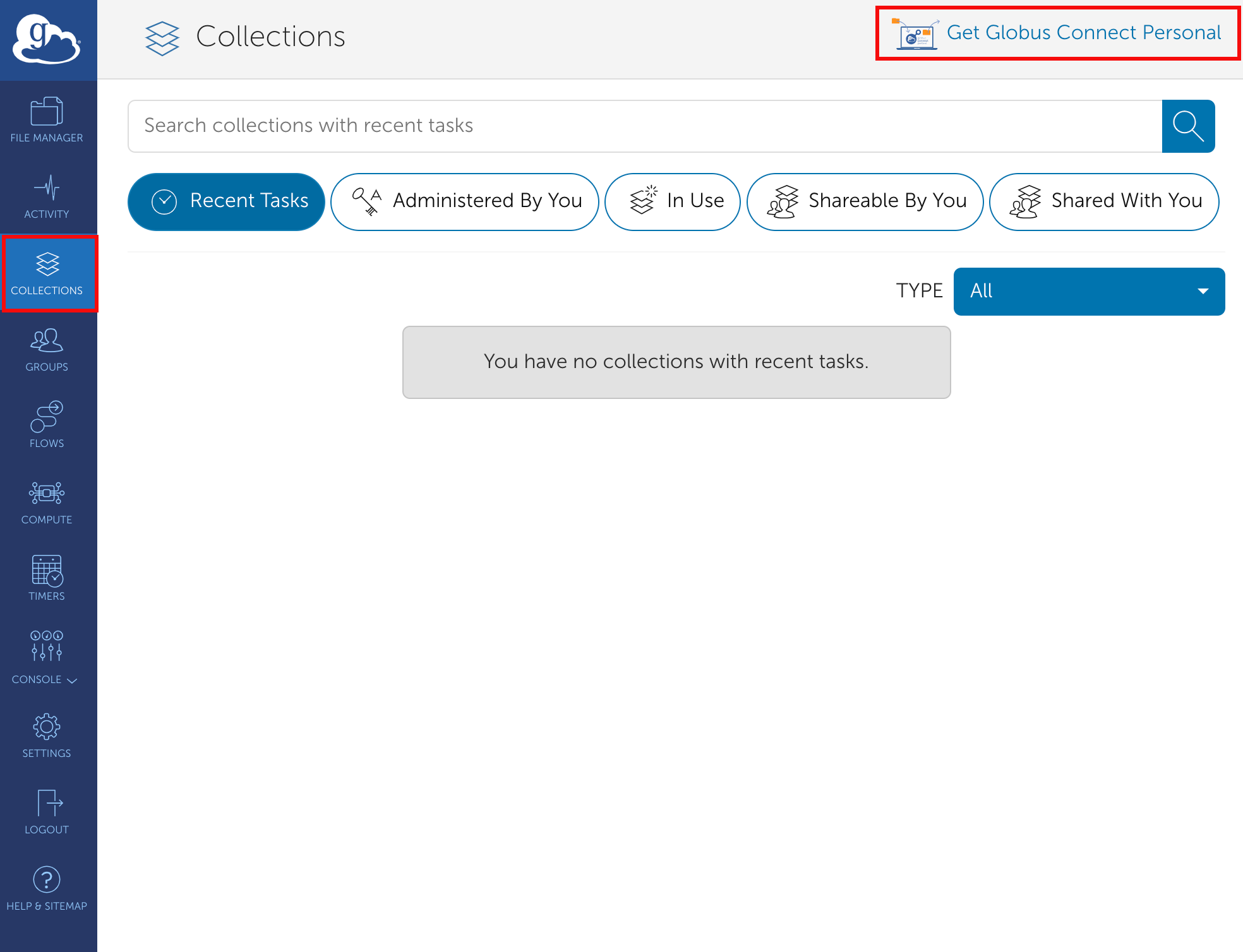Viewport: 1243px width, 952px height.
Task: Open the Compute page
Action: tap(47, 503)
